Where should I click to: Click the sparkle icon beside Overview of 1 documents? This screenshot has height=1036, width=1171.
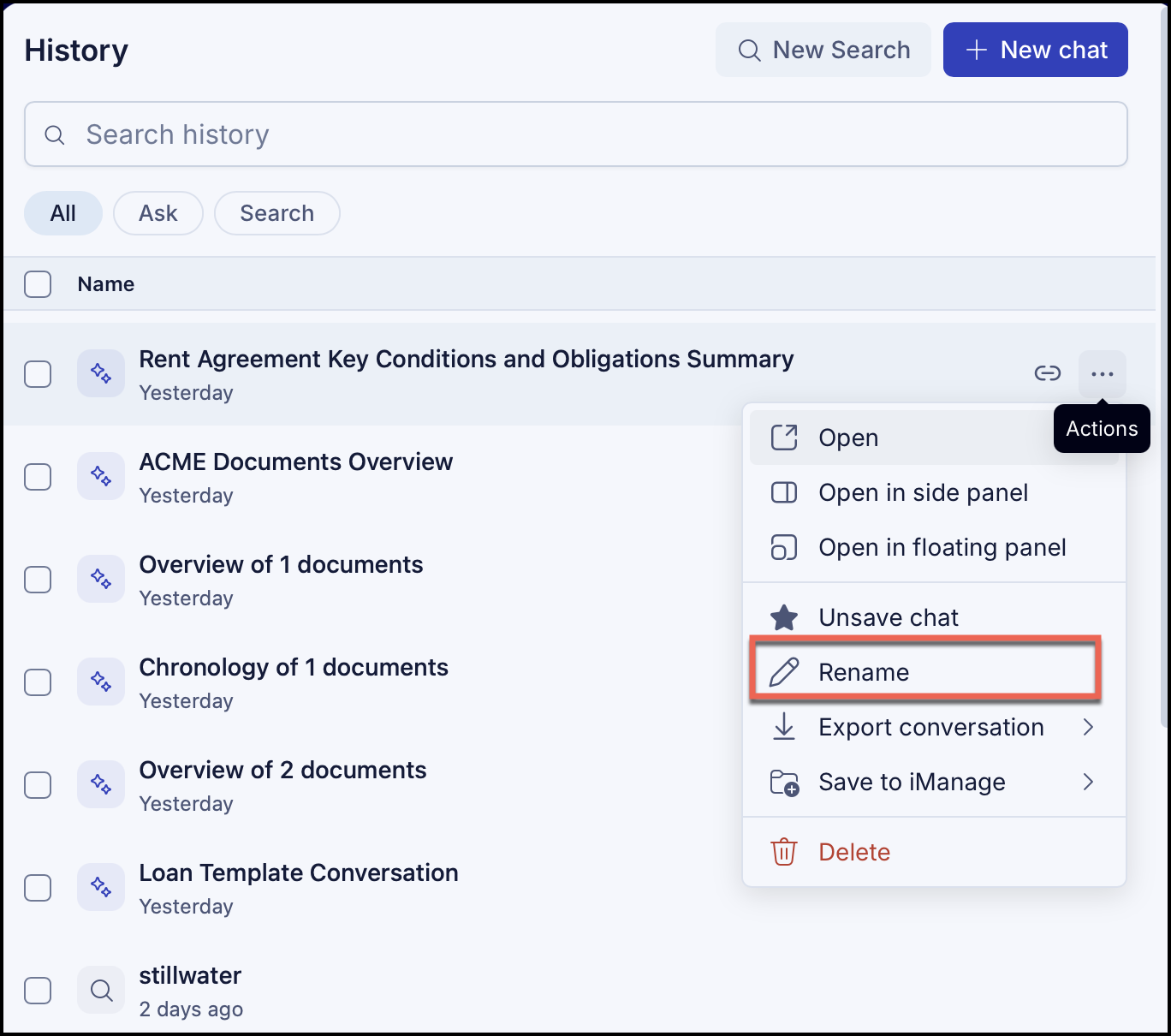pos(101,579)
